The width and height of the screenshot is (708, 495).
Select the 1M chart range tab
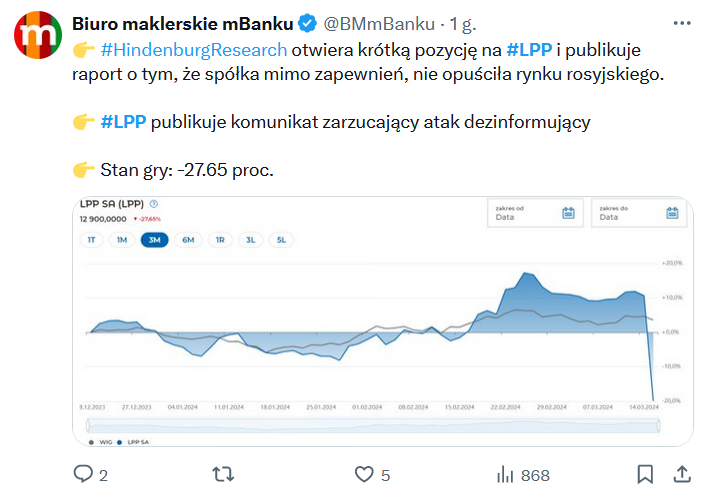pos(121,240)
